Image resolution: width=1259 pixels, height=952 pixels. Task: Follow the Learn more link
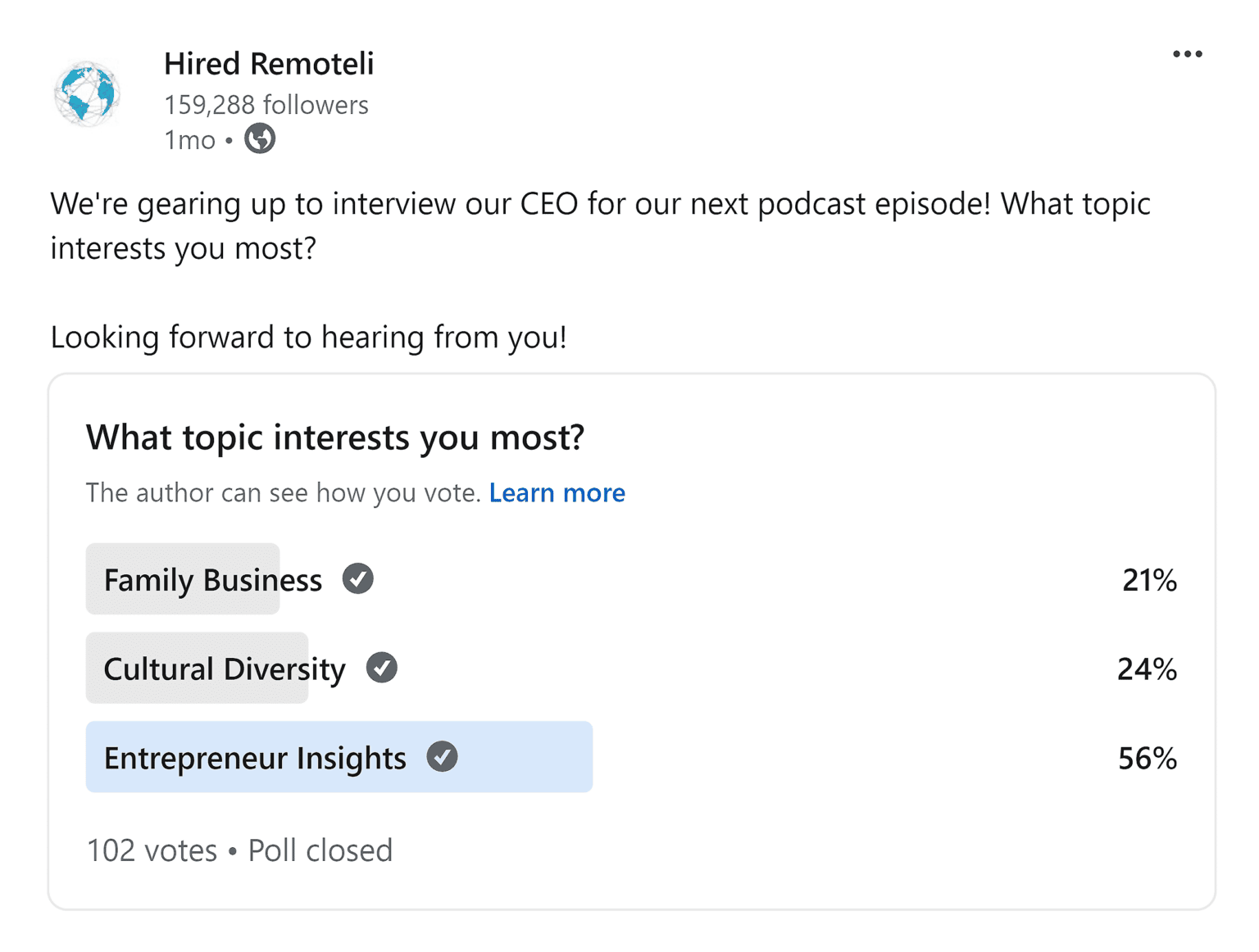click(557, 492)
